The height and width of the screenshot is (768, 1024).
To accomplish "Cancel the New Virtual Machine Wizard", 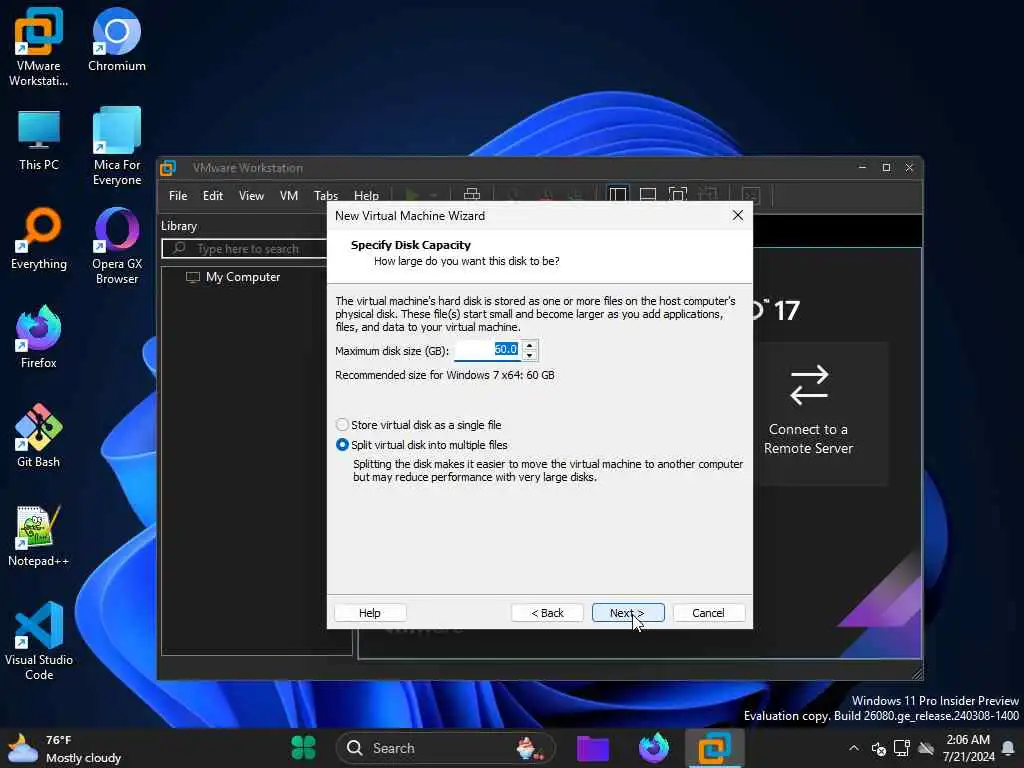I will pos(708,613).
